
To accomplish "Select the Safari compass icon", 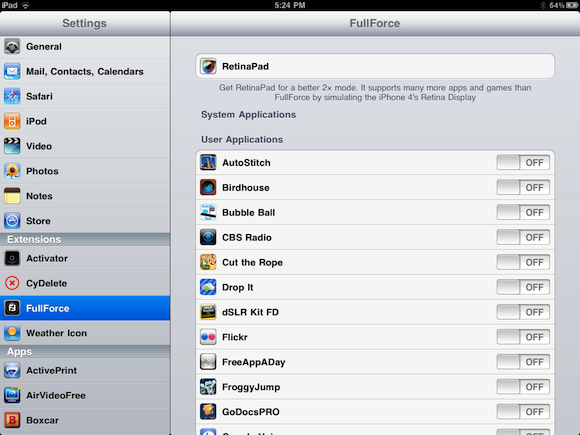I will pyautogui.click(x=12, y=96).
